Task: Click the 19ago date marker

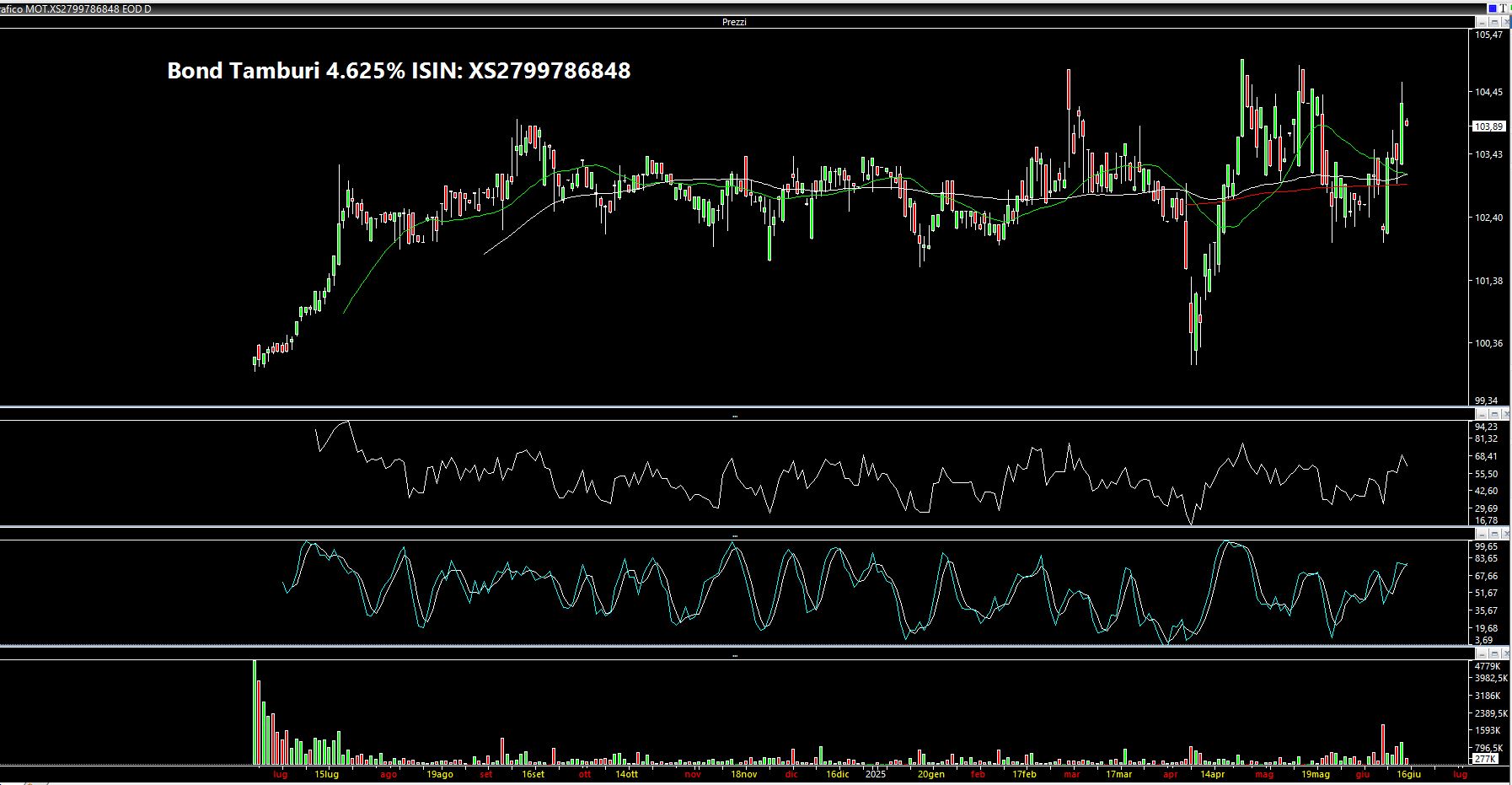Action: 440,774
